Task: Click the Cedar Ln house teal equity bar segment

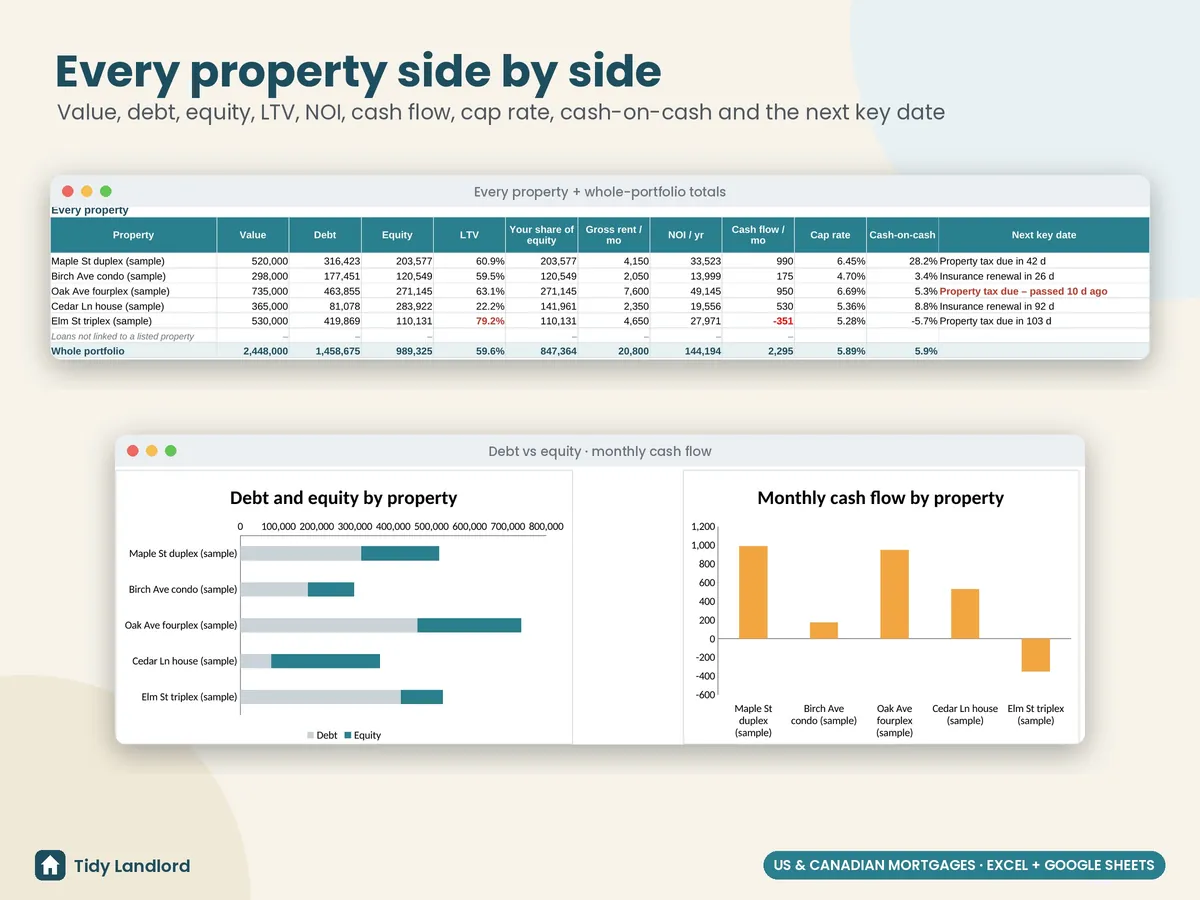Action: point(326,661)
